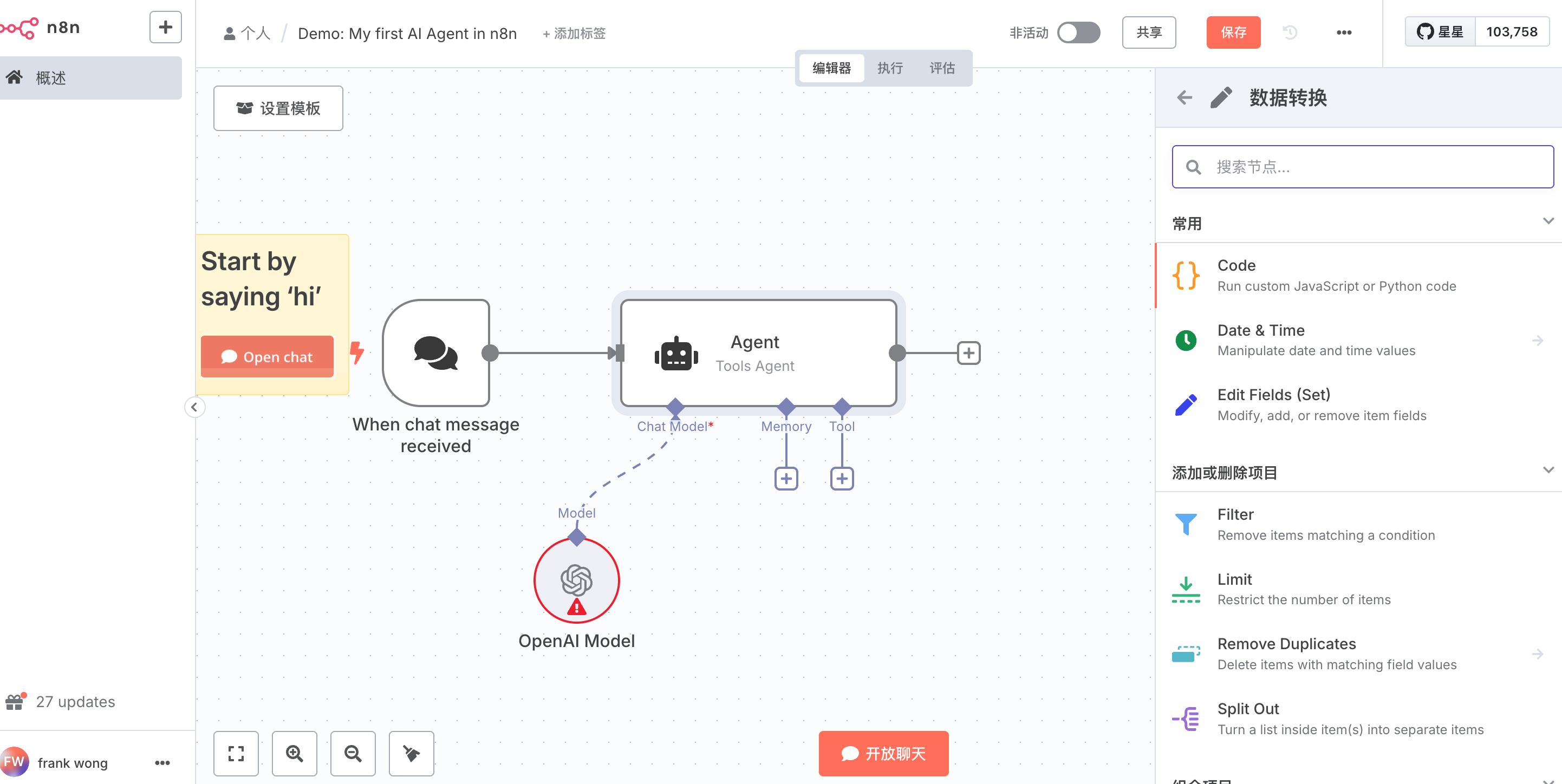Open the 概述 overview home item

tap(91, 78)
